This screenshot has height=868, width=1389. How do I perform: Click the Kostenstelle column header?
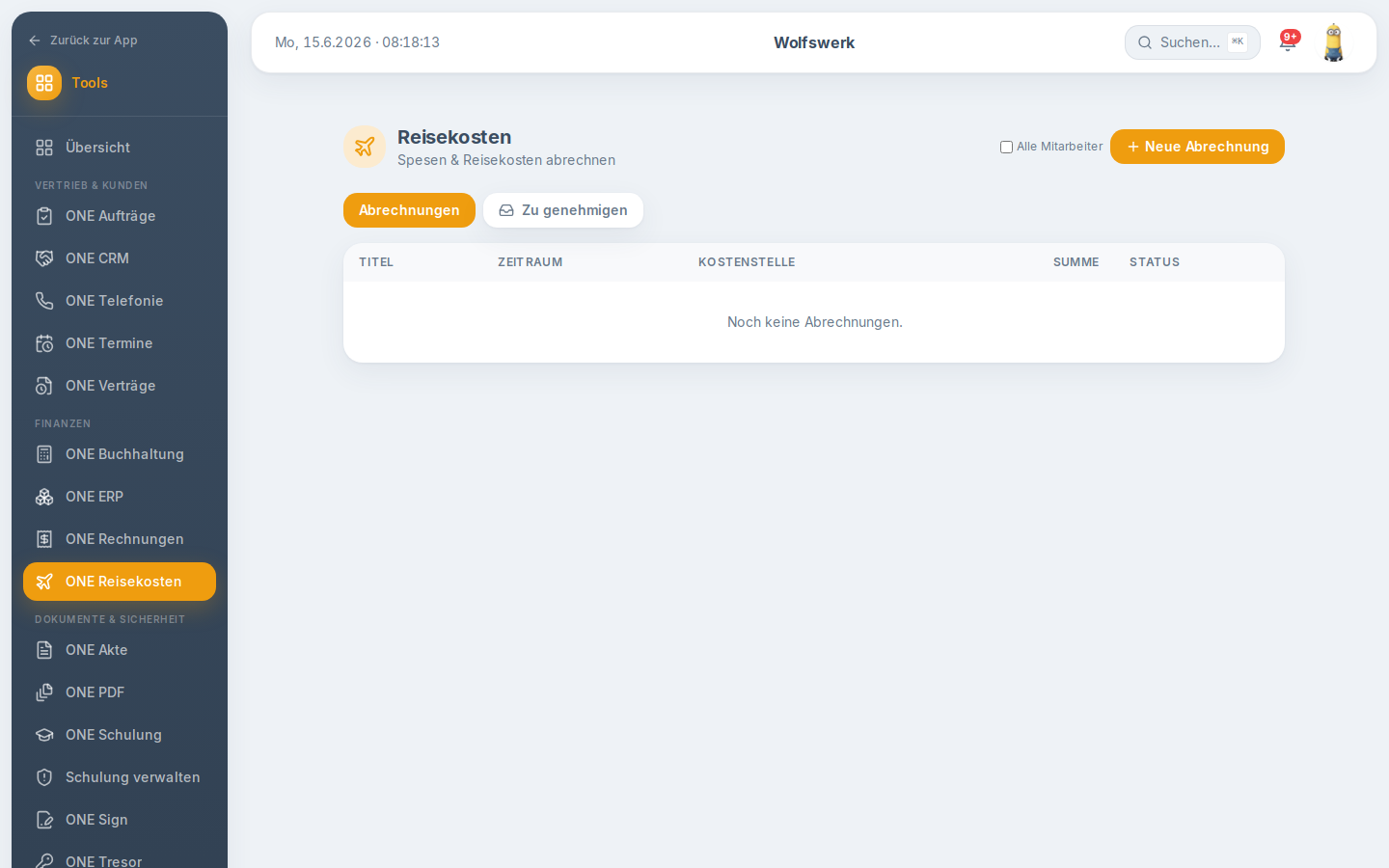tap(747, 262)
